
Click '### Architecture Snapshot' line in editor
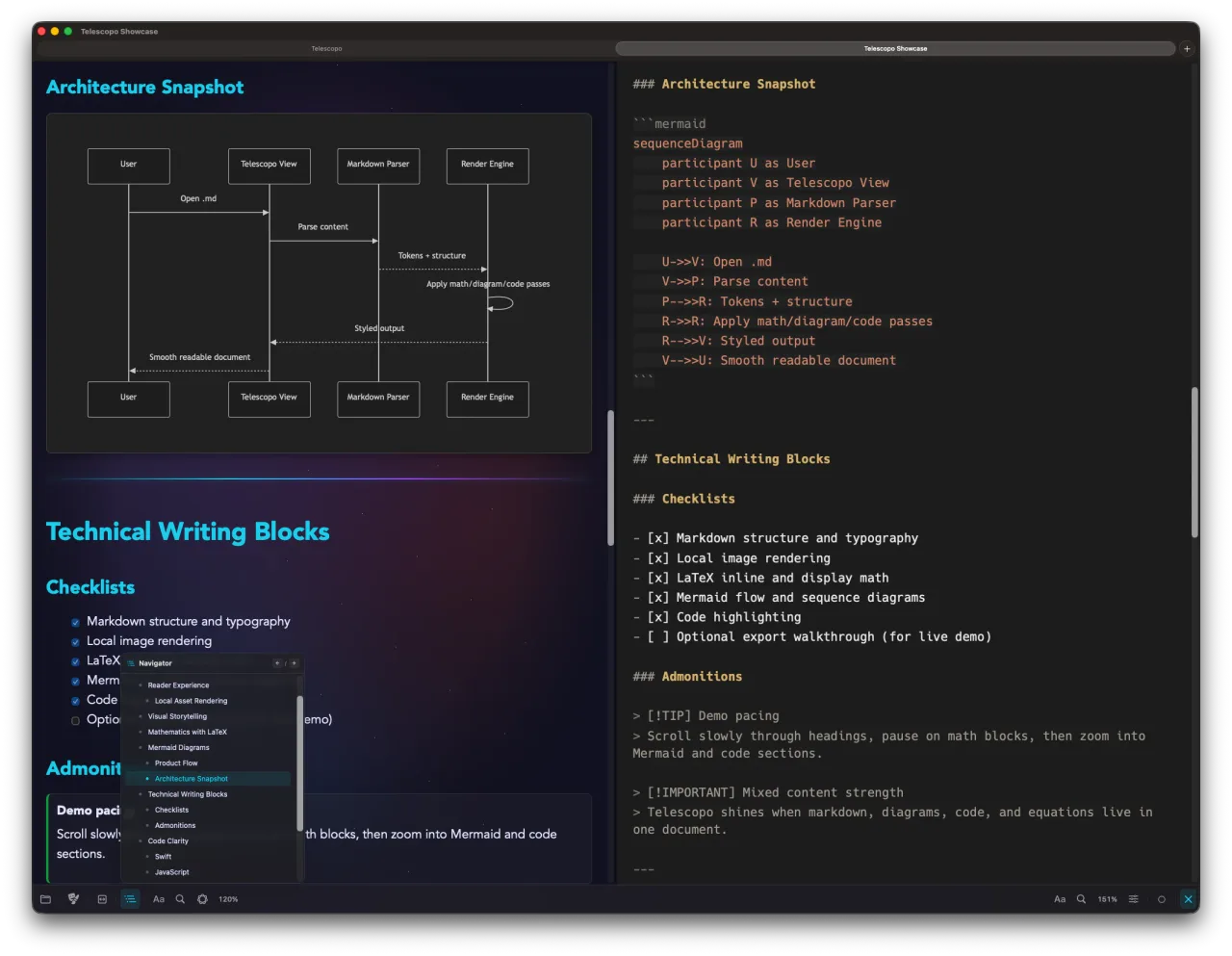(x=724, y=85)
